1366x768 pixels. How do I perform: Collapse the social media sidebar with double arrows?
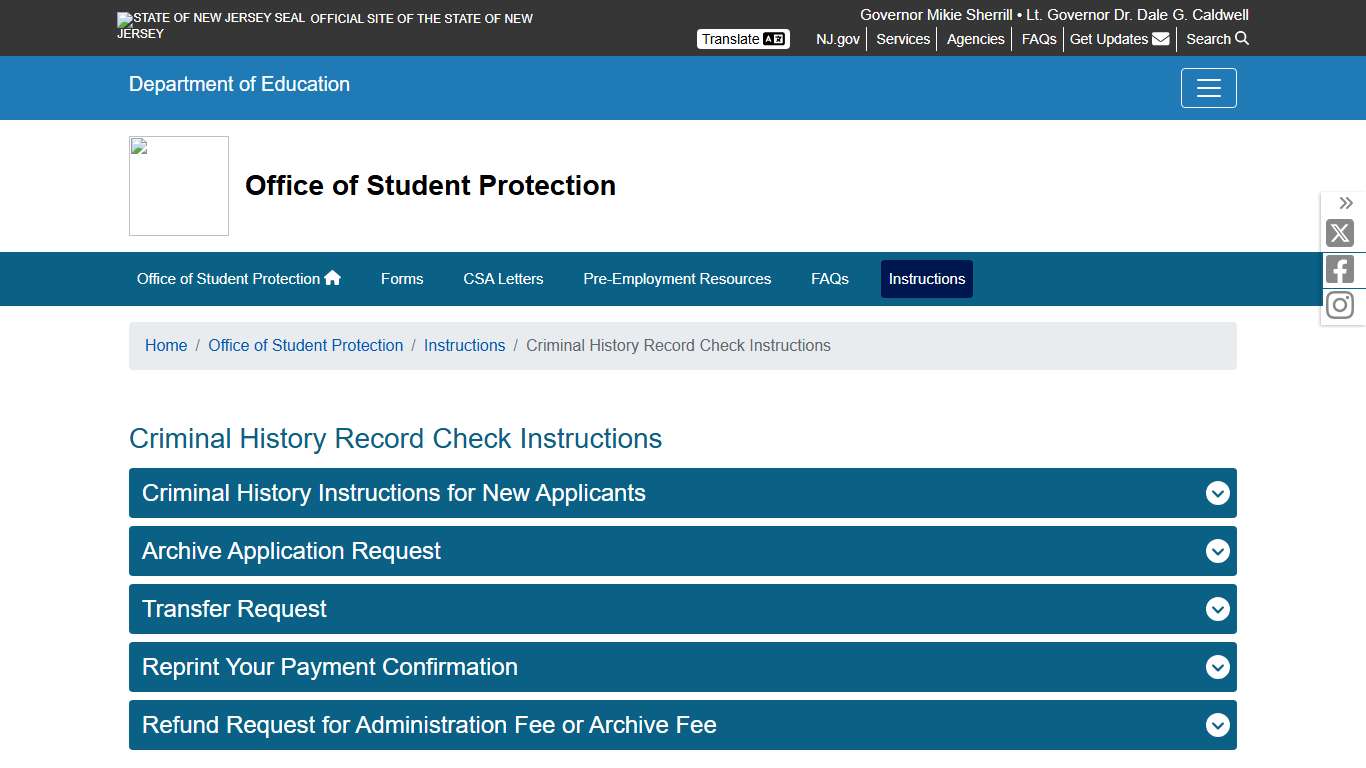(1345, 202)
